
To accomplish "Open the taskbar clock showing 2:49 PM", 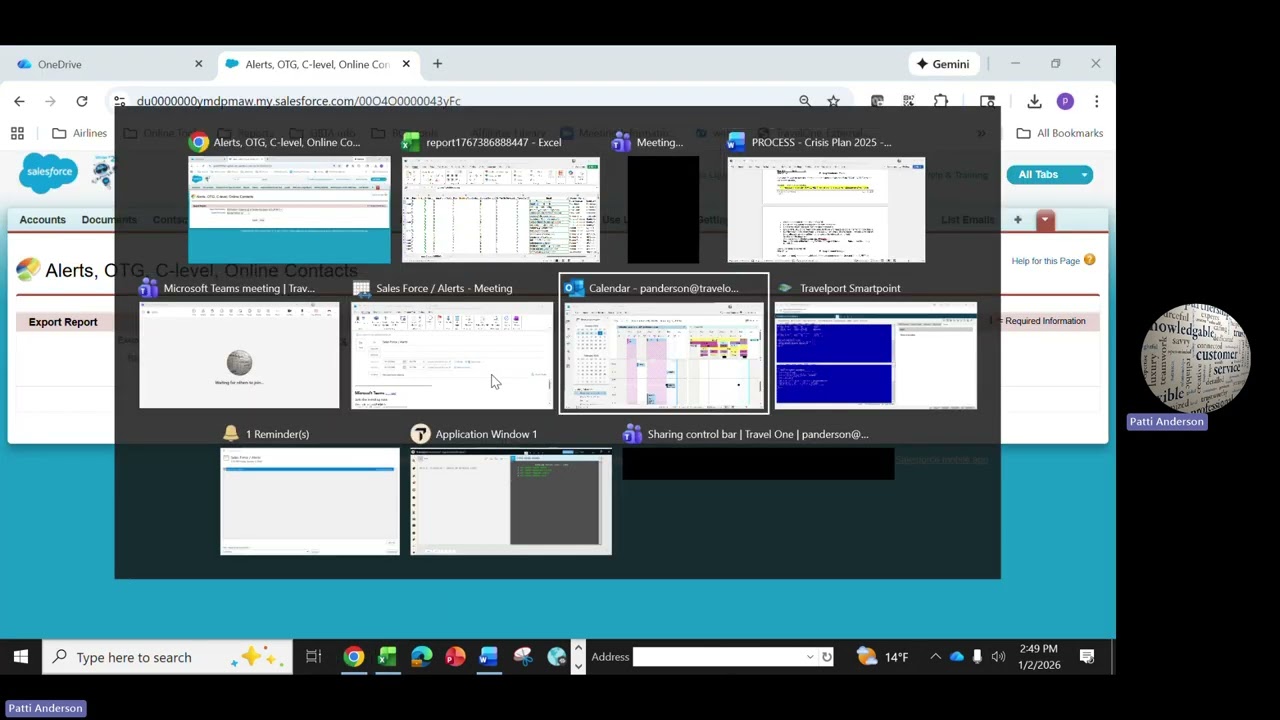I will 1039,657.
